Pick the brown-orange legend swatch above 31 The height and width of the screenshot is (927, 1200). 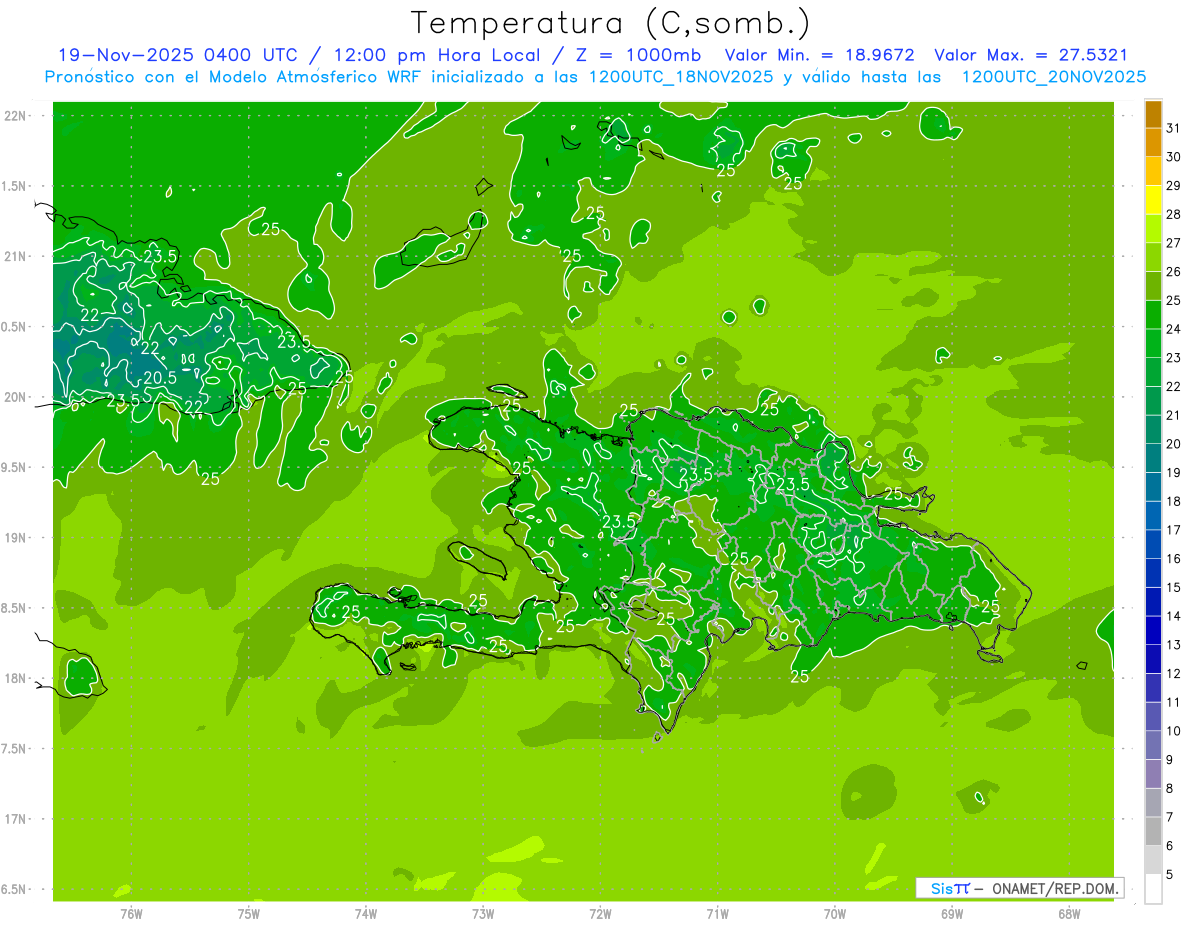pyautogui.click(x=1153, y=114)
